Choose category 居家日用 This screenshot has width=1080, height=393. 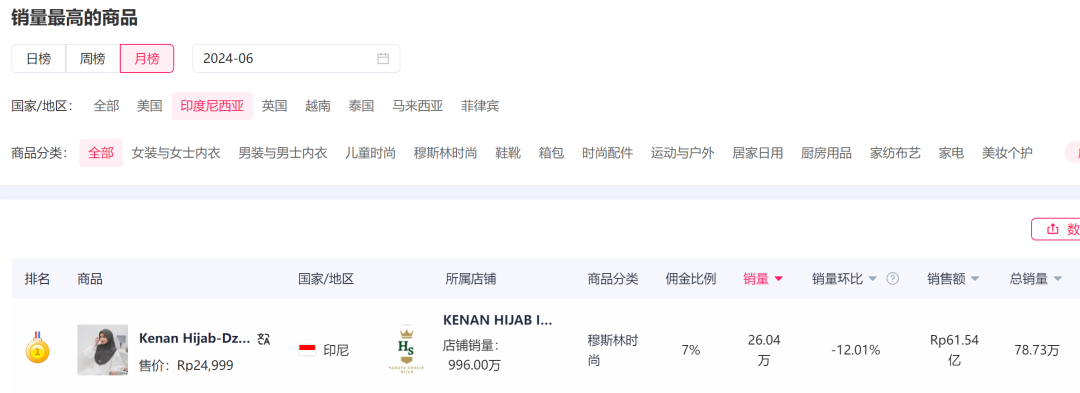click(758, 153)
